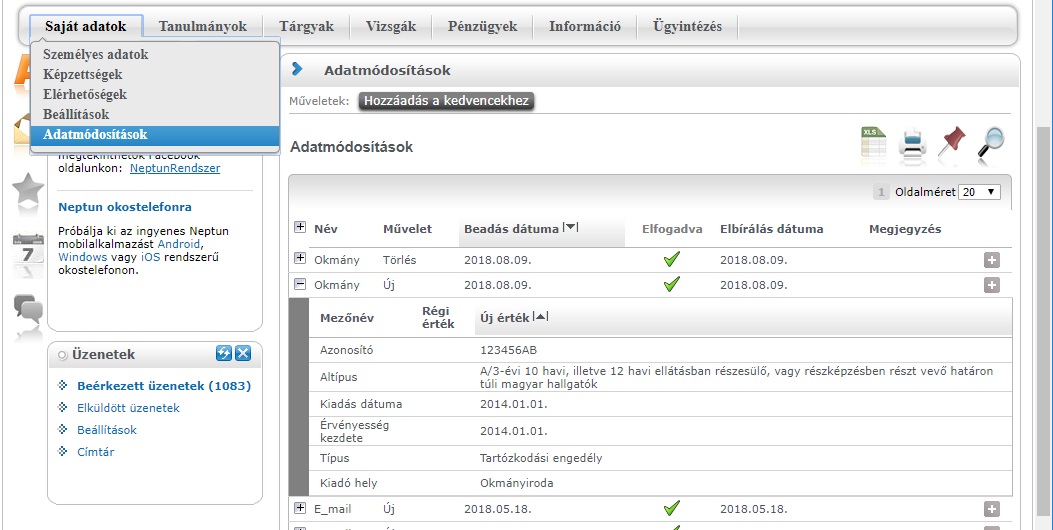Open Beérkezett üzenetek (1083) link
Viewport: 1053px width, 530px height.
[164, 386]
